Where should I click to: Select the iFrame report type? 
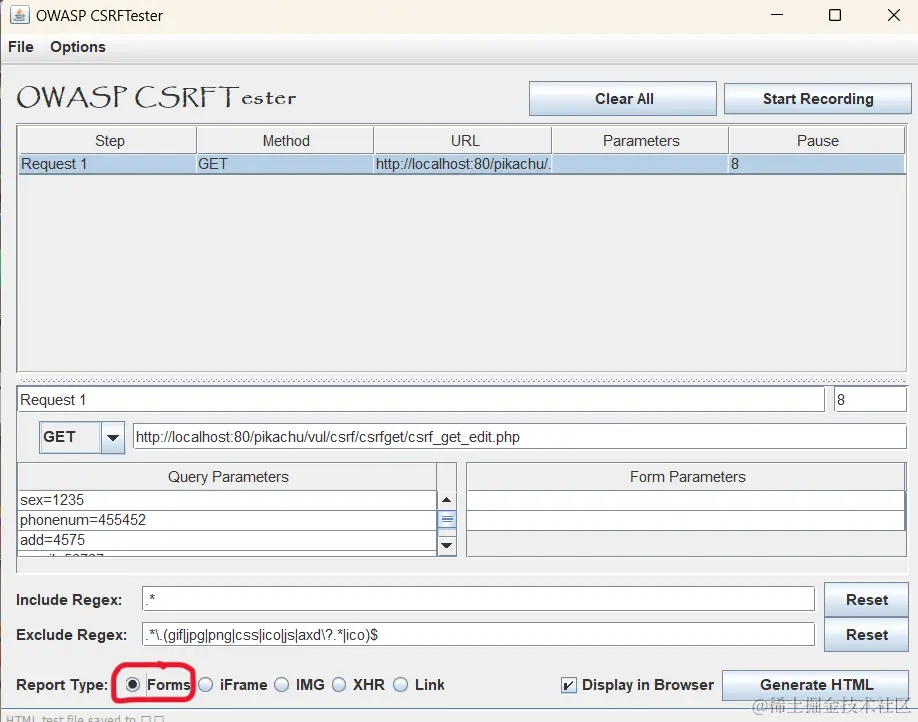205,685
